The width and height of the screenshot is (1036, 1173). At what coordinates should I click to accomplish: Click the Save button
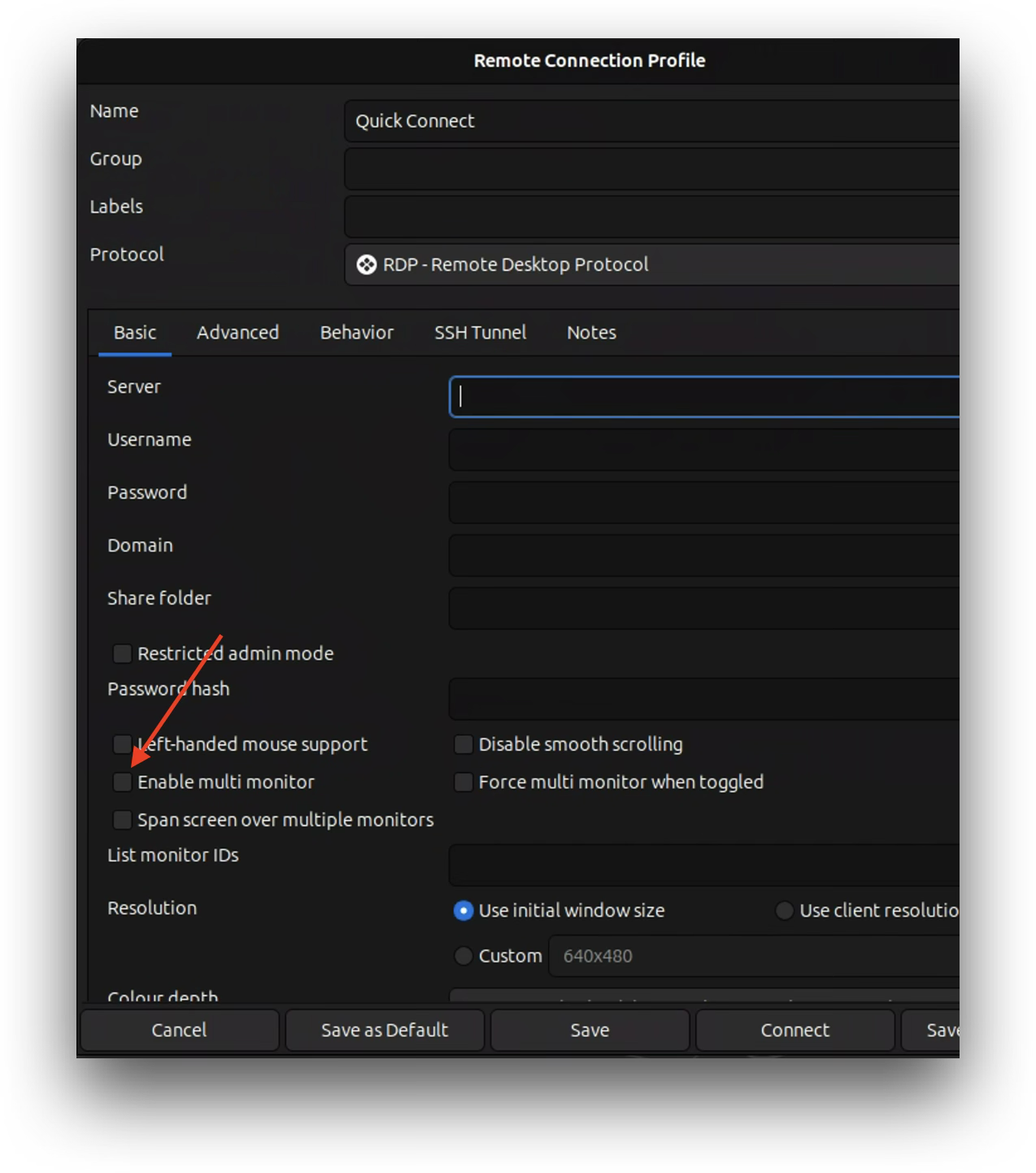point(590,1031)
